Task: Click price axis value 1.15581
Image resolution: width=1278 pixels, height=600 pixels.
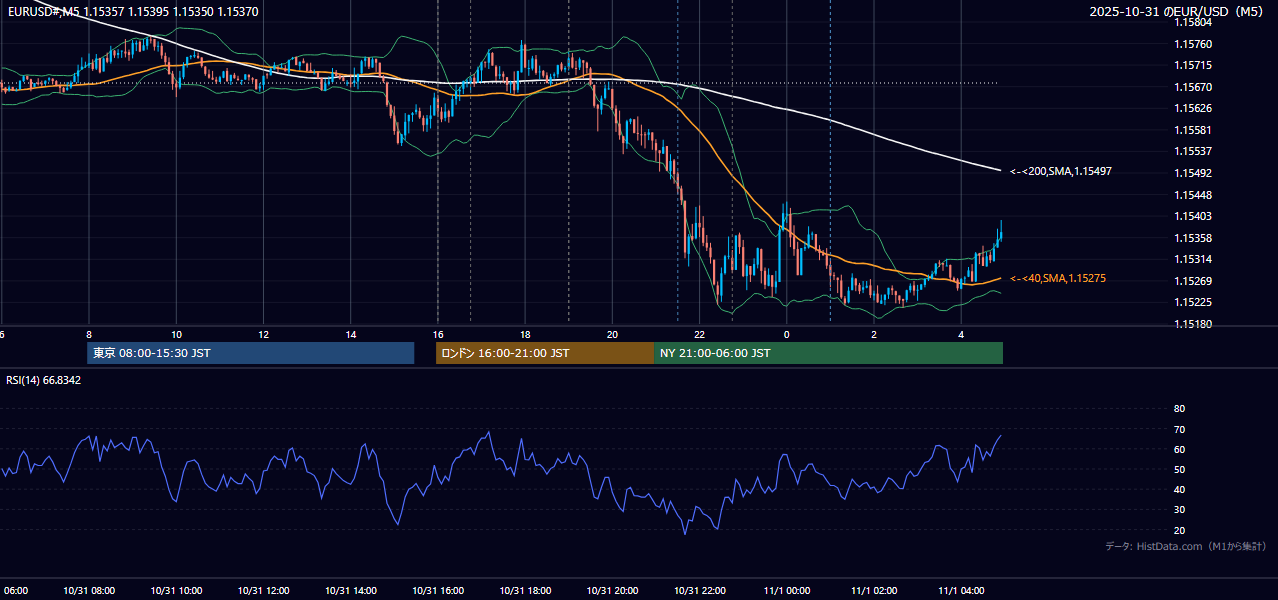Action: (x=1193, y=130)
